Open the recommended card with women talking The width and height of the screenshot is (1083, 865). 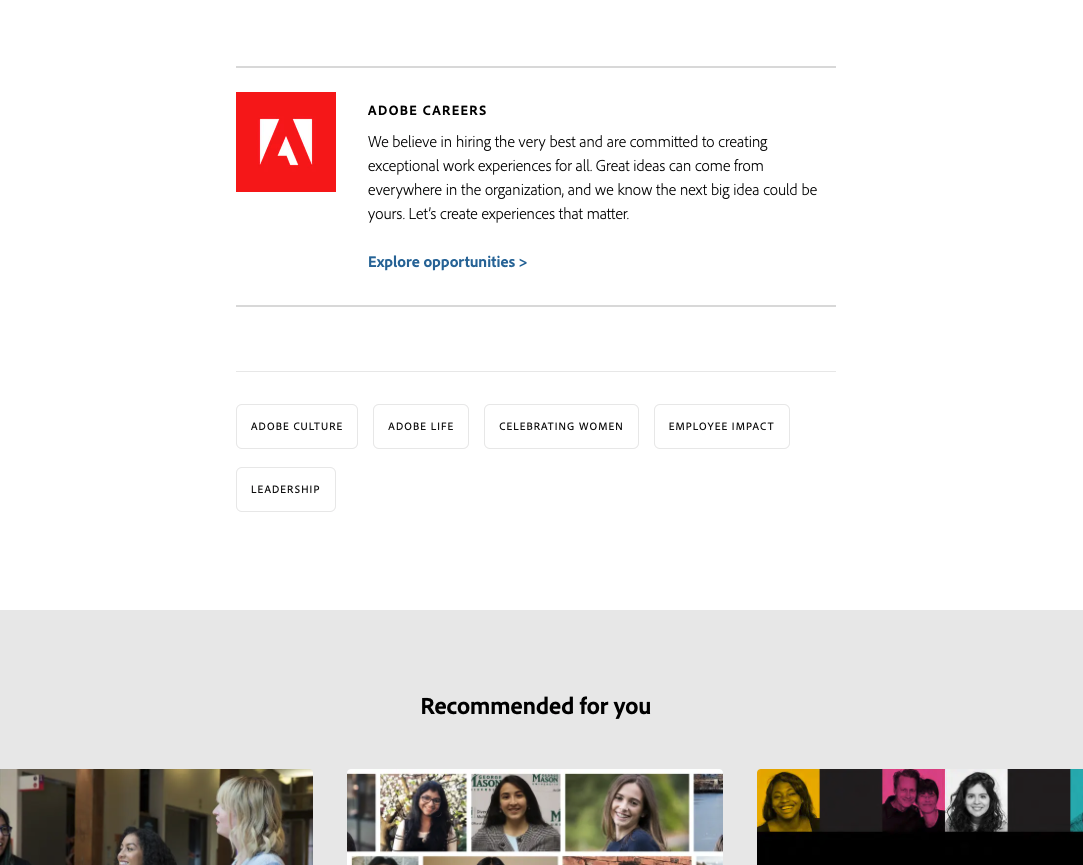pyautogui.click(x=156, y=817)
